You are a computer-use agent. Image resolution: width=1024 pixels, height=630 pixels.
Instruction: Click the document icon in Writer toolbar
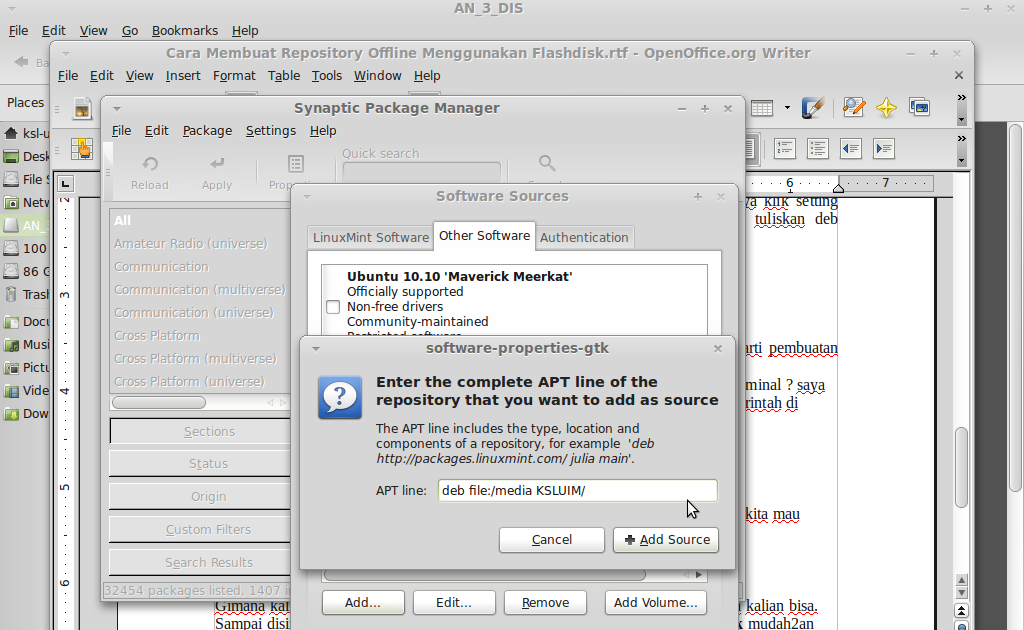[x=82, y=108]
